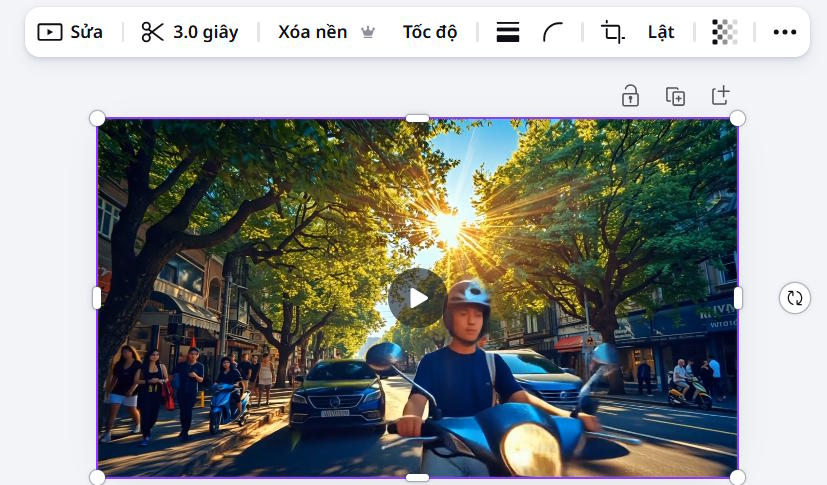827x485 pixels.
Task: Click the left middle edge handle
Action: click(97, 298)
